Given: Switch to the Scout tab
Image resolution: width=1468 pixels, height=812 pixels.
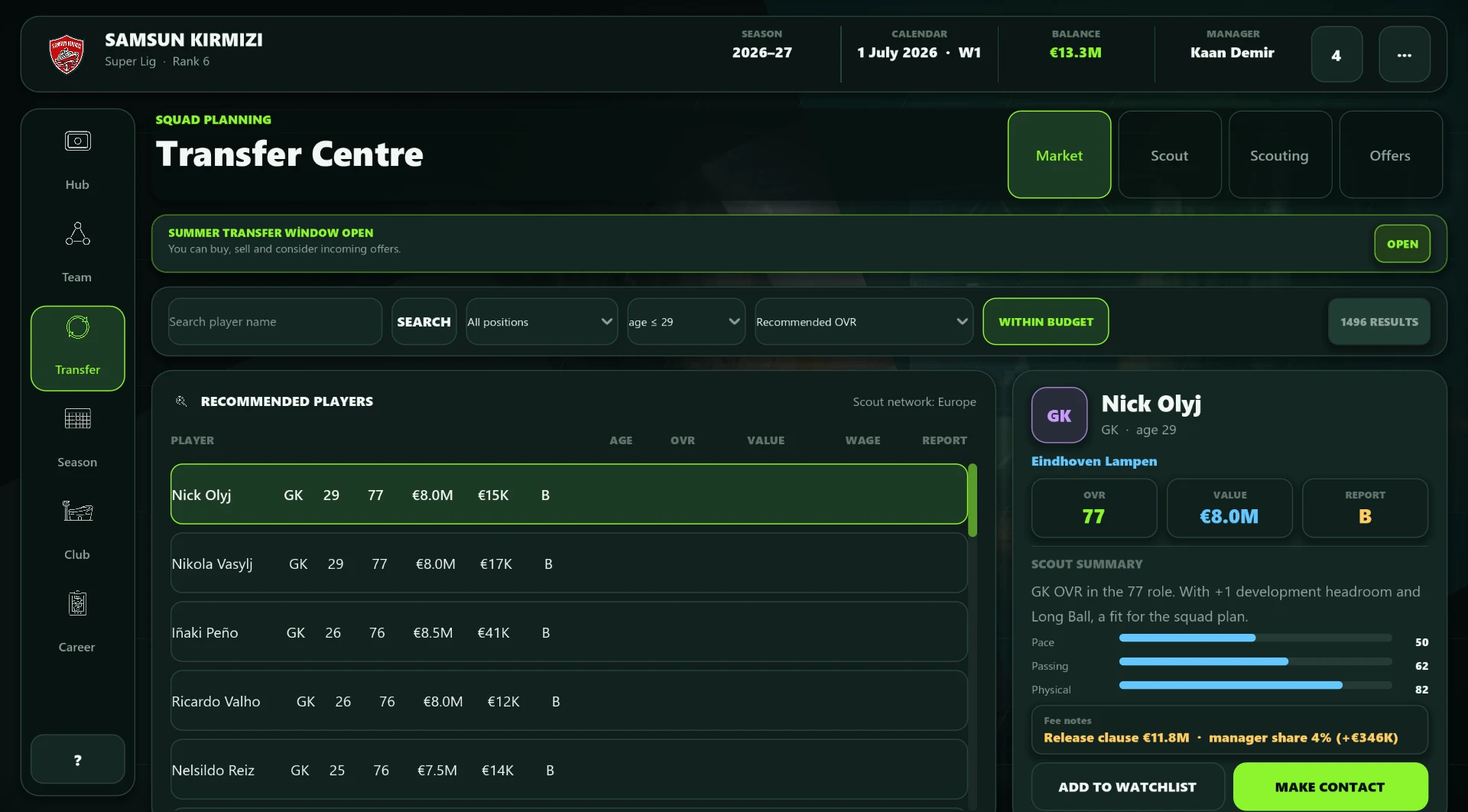Looking at the screenshot, I should point(1170,155).
